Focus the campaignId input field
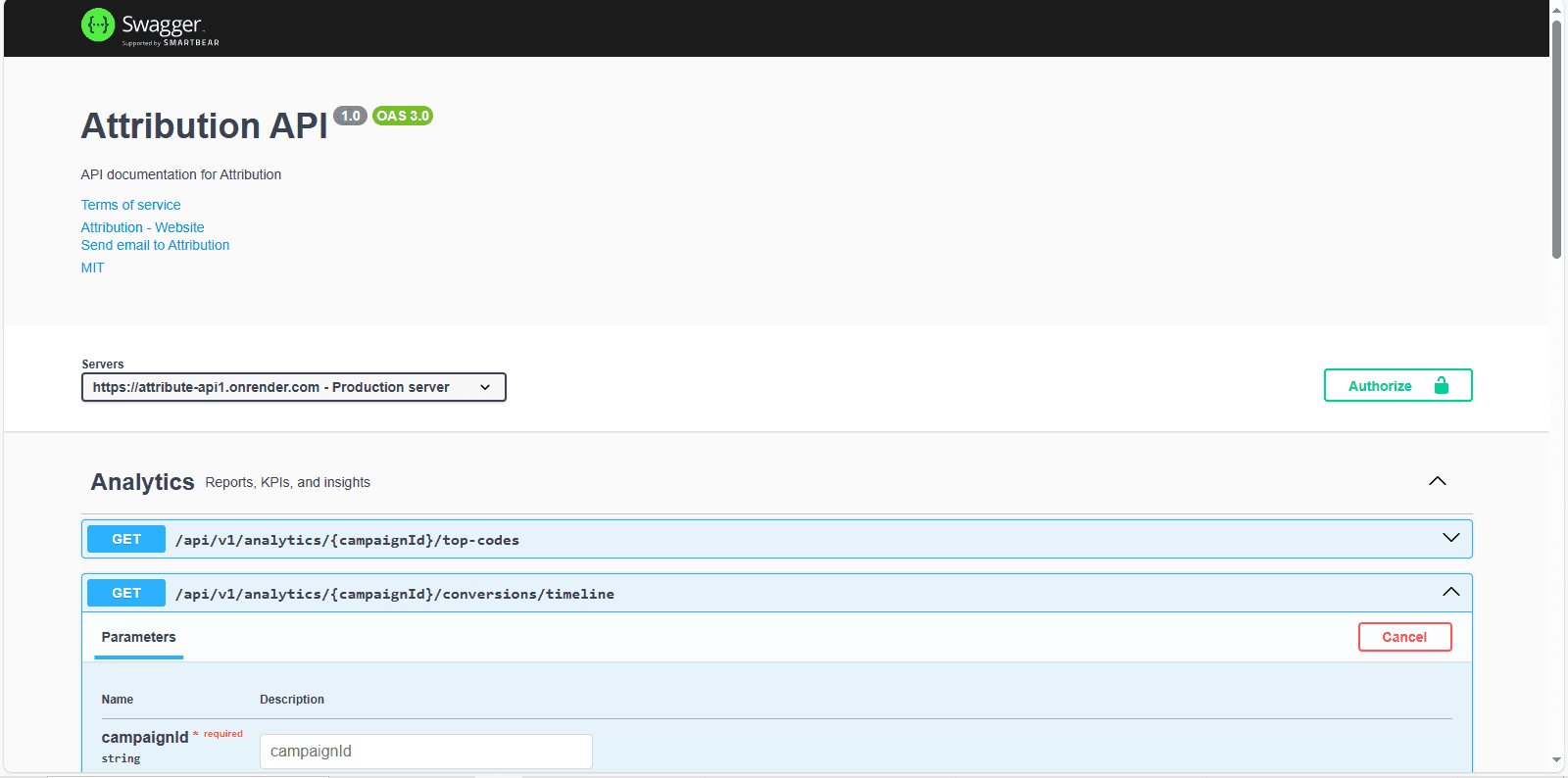Image resolution: width=1568 pixels, height=778 pixels. tap(426, 752)
